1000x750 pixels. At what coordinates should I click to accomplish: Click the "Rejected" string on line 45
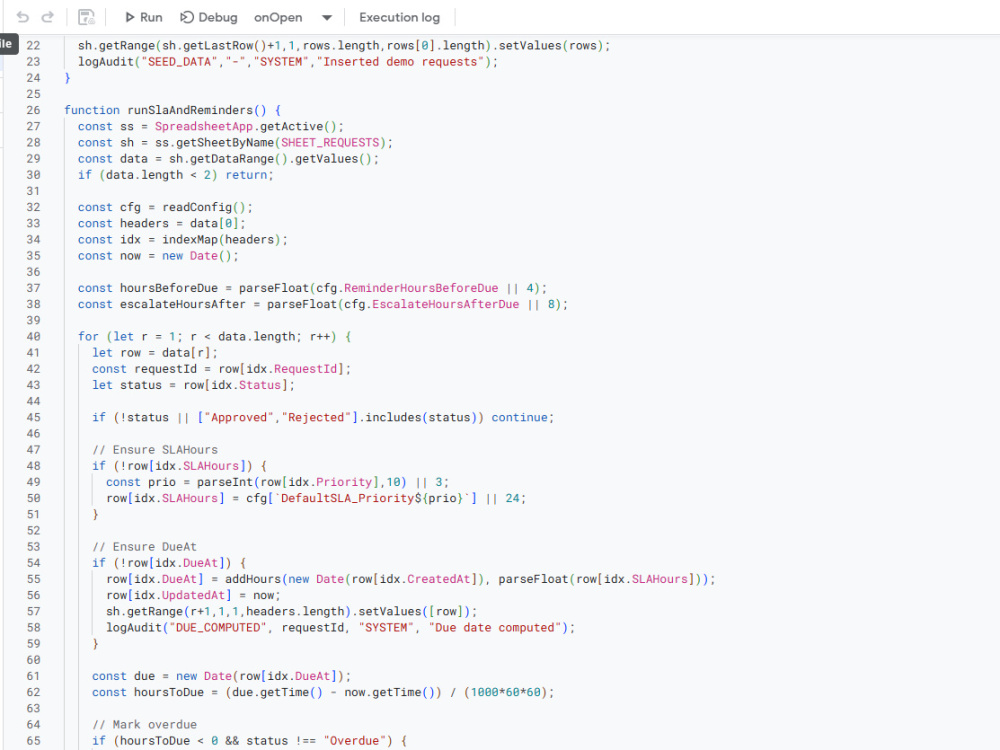(x=316, y=418)
